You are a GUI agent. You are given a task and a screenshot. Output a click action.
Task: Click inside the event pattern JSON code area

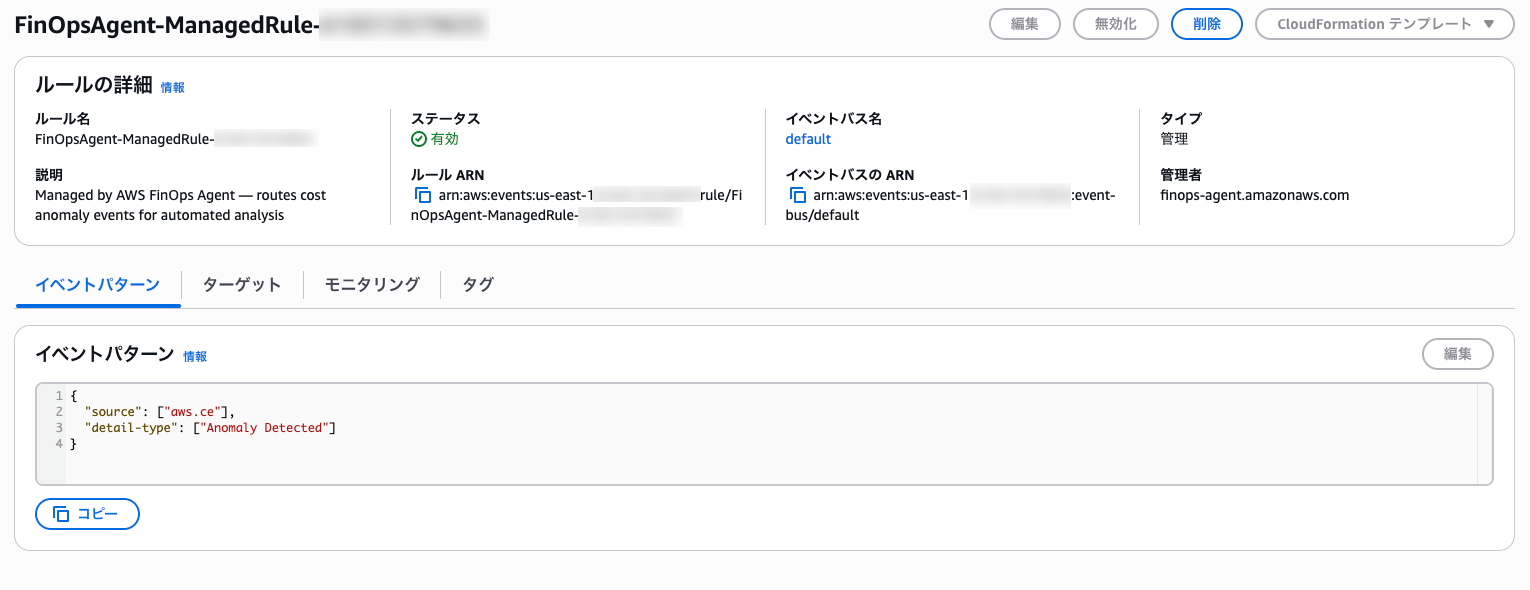764,434
